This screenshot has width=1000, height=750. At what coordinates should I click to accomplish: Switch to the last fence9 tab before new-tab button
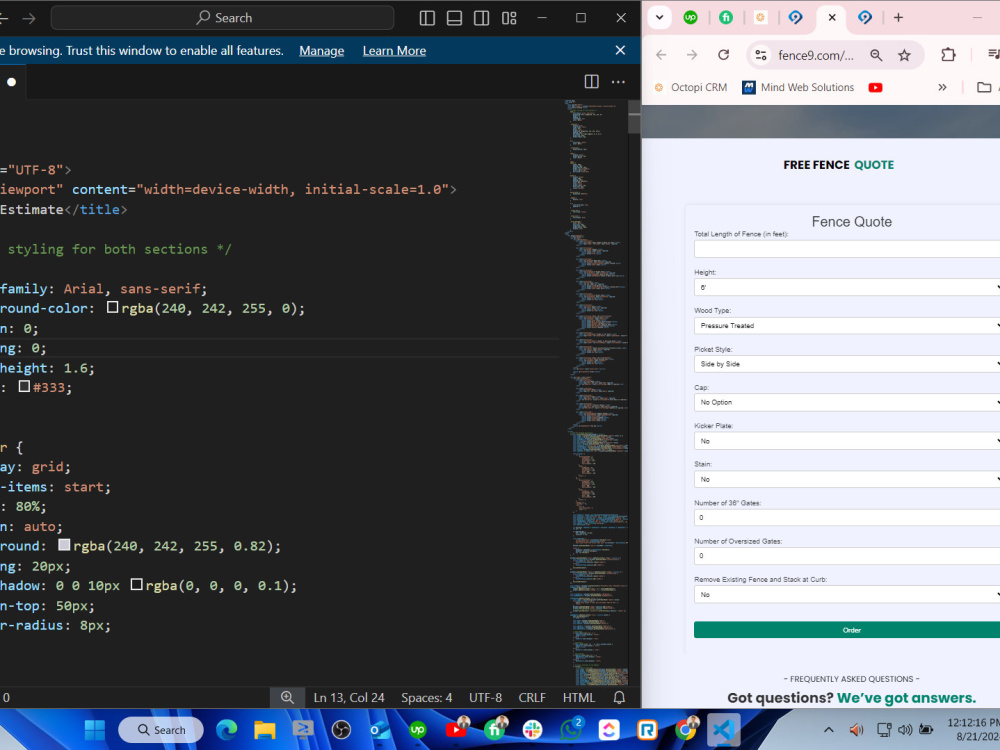(x=865, y=18)
